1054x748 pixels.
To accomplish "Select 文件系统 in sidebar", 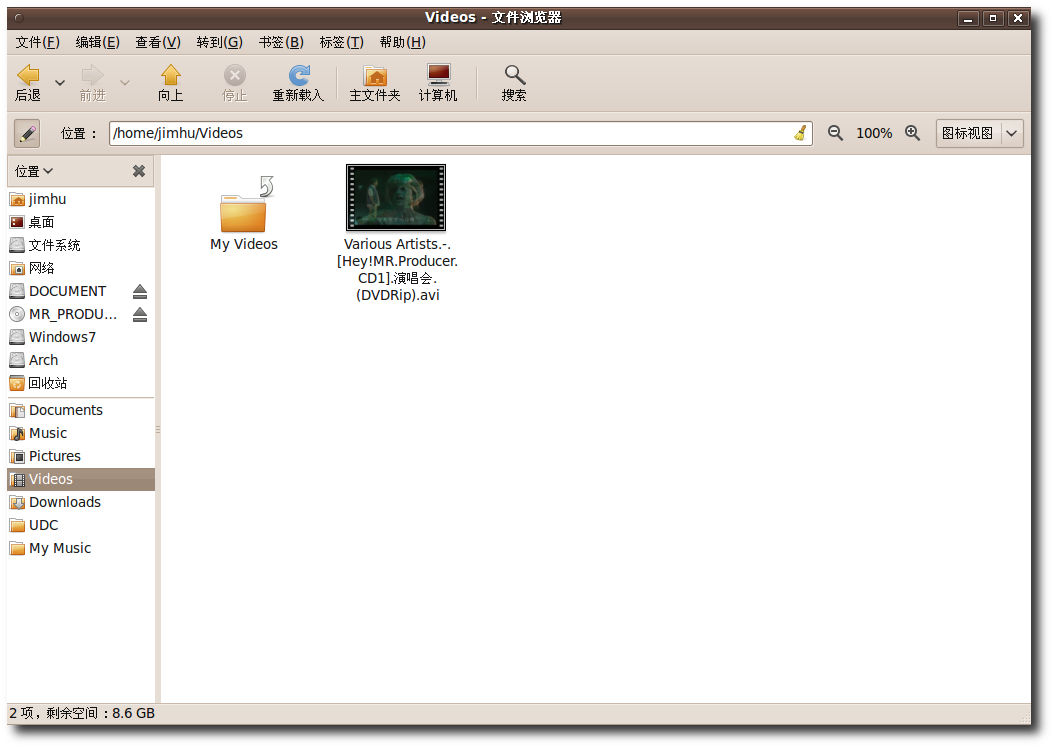I will (81, 245).
